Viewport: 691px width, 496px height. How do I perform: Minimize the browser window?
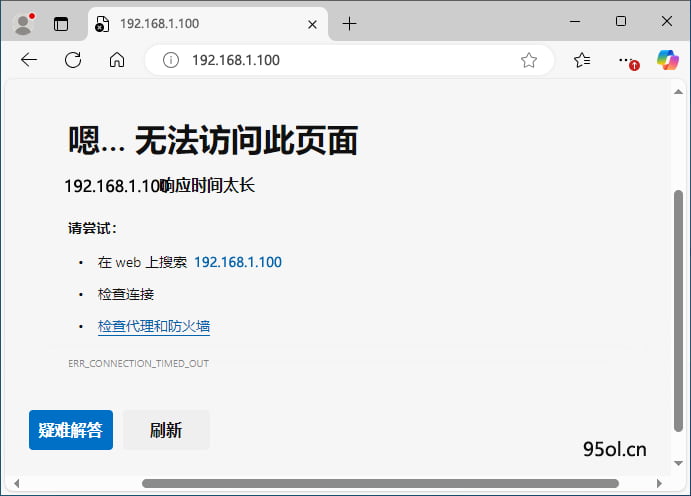(575, 21)
